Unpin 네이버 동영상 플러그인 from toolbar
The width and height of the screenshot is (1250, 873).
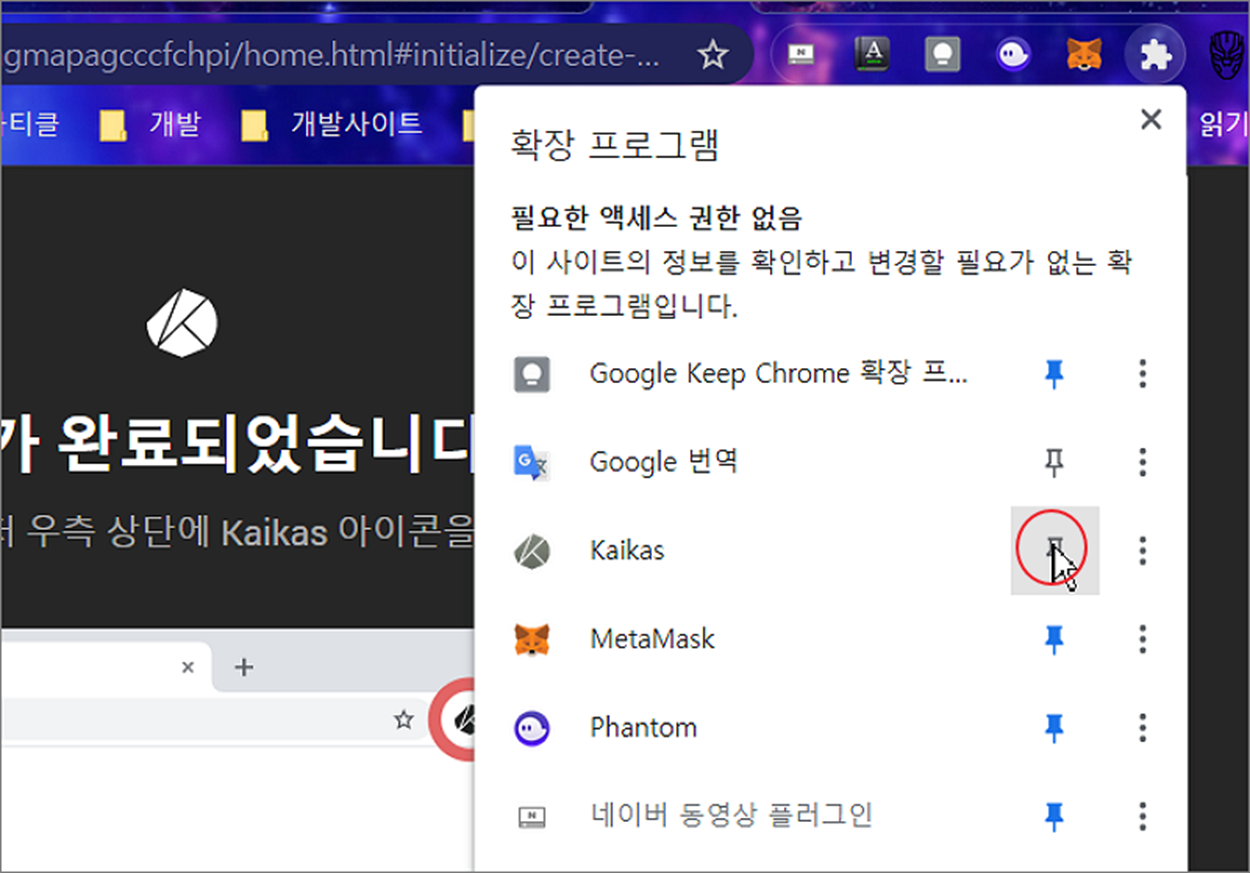1054,815
